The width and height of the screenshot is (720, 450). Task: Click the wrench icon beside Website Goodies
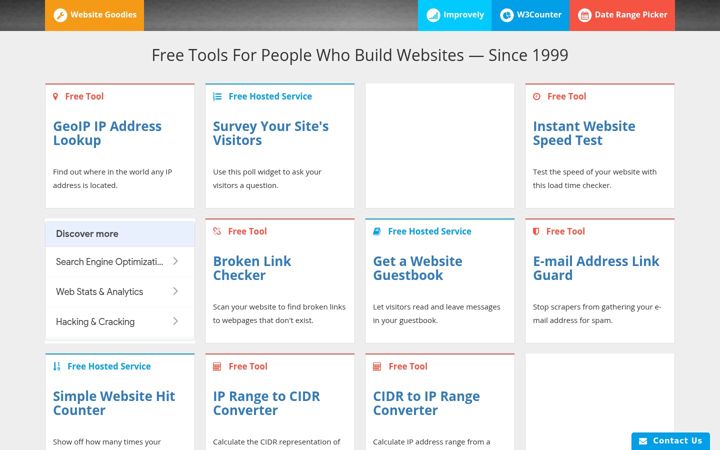coord(60,15)
